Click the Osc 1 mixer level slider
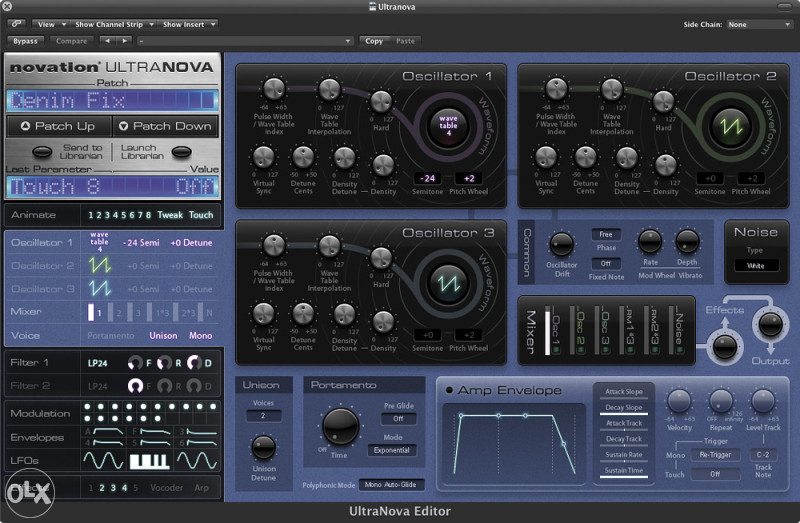Viewport: 800px width, 523px height. pyautogui.click(x=548, y=330)
